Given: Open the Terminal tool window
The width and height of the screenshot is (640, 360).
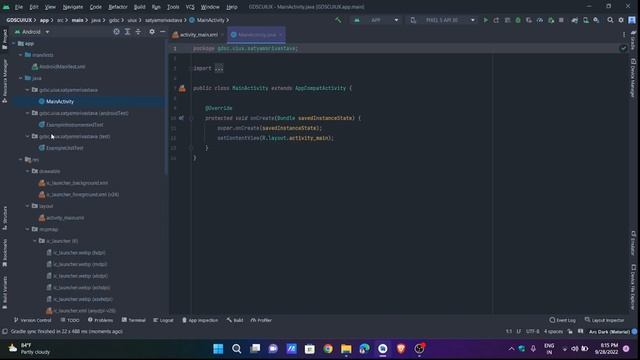Looking at the screenshot, I should point(133,320).
